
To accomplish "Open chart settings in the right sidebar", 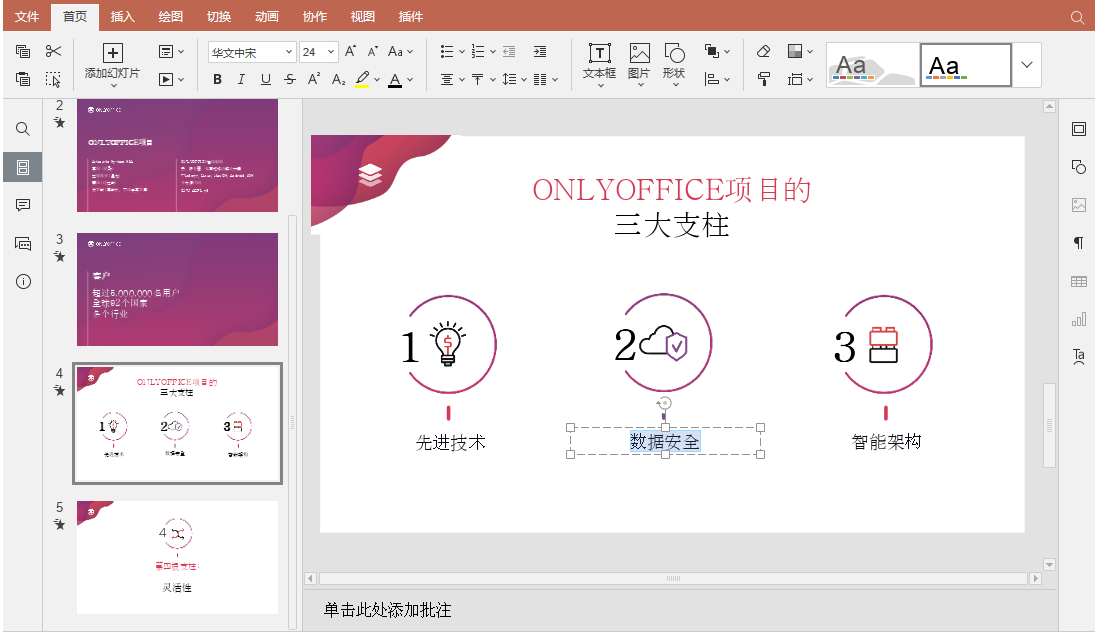I will tap(1079, 319).
